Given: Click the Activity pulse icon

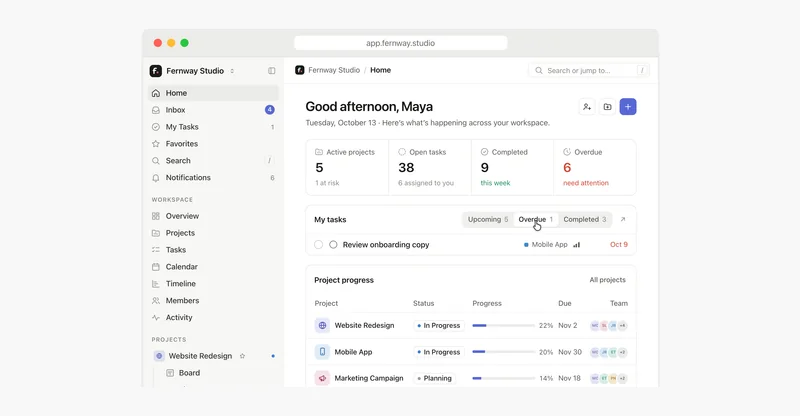Looking at the screenshot, I should (x=156, y=317).
